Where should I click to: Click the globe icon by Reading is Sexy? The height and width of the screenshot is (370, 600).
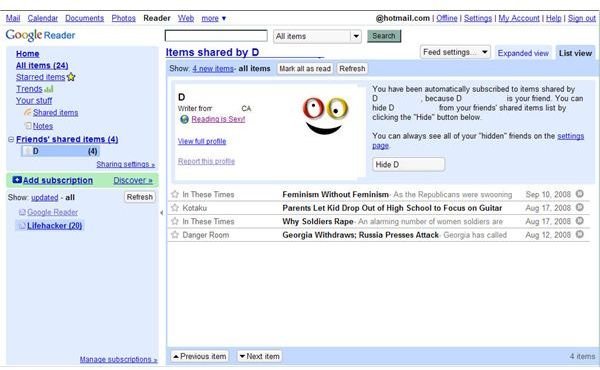pos(184,119)
